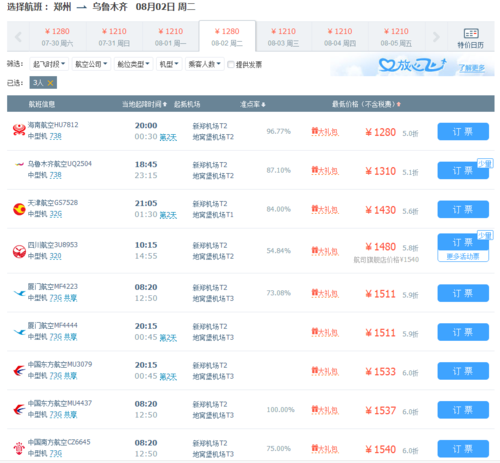Select the 07-30 周六 date tab

coord(57,37)
